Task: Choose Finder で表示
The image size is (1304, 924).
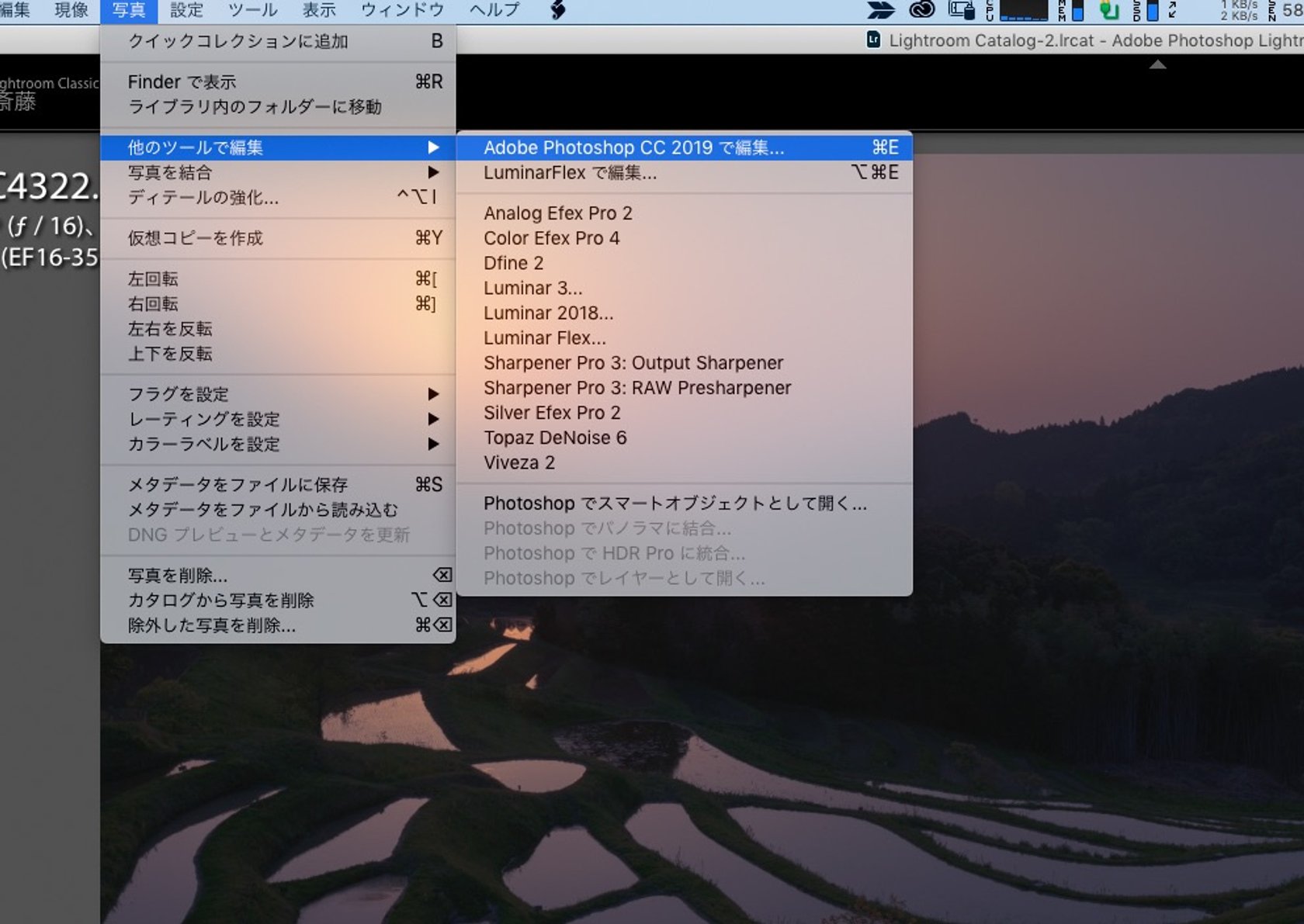Action: (x=278, y=81)
